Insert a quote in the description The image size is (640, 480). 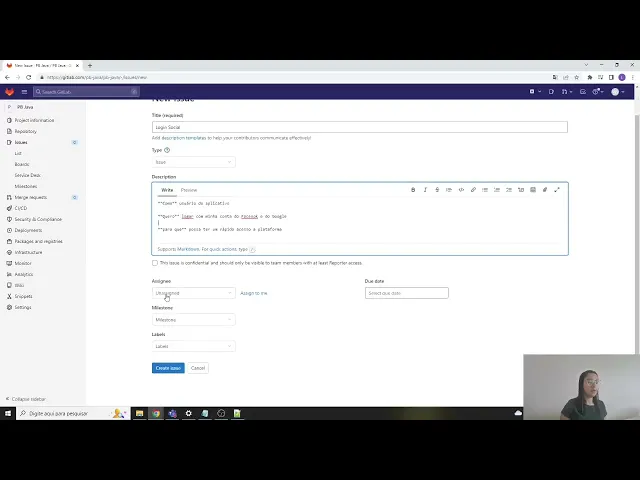[449, 190]
